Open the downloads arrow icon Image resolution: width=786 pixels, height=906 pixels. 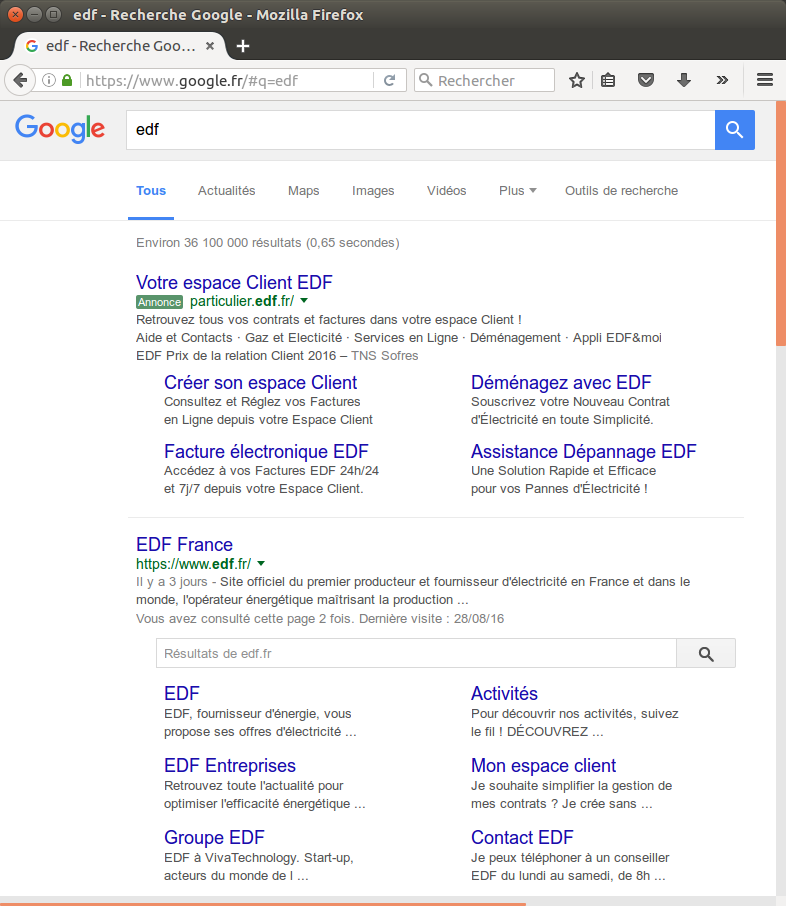pos(684,80)
